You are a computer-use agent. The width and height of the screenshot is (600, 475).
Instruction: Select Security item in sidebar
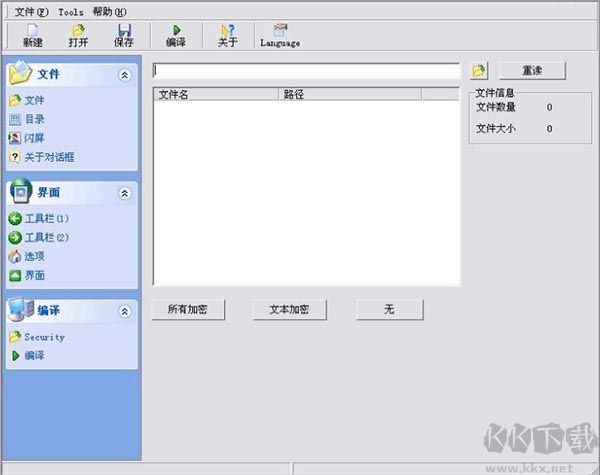(37, 337)
